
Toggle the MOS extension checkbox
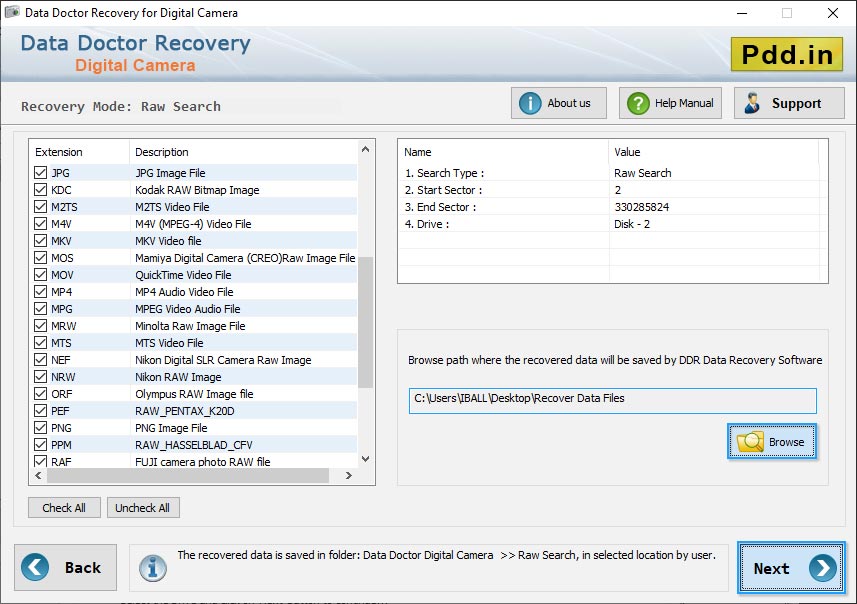point(40,257)
